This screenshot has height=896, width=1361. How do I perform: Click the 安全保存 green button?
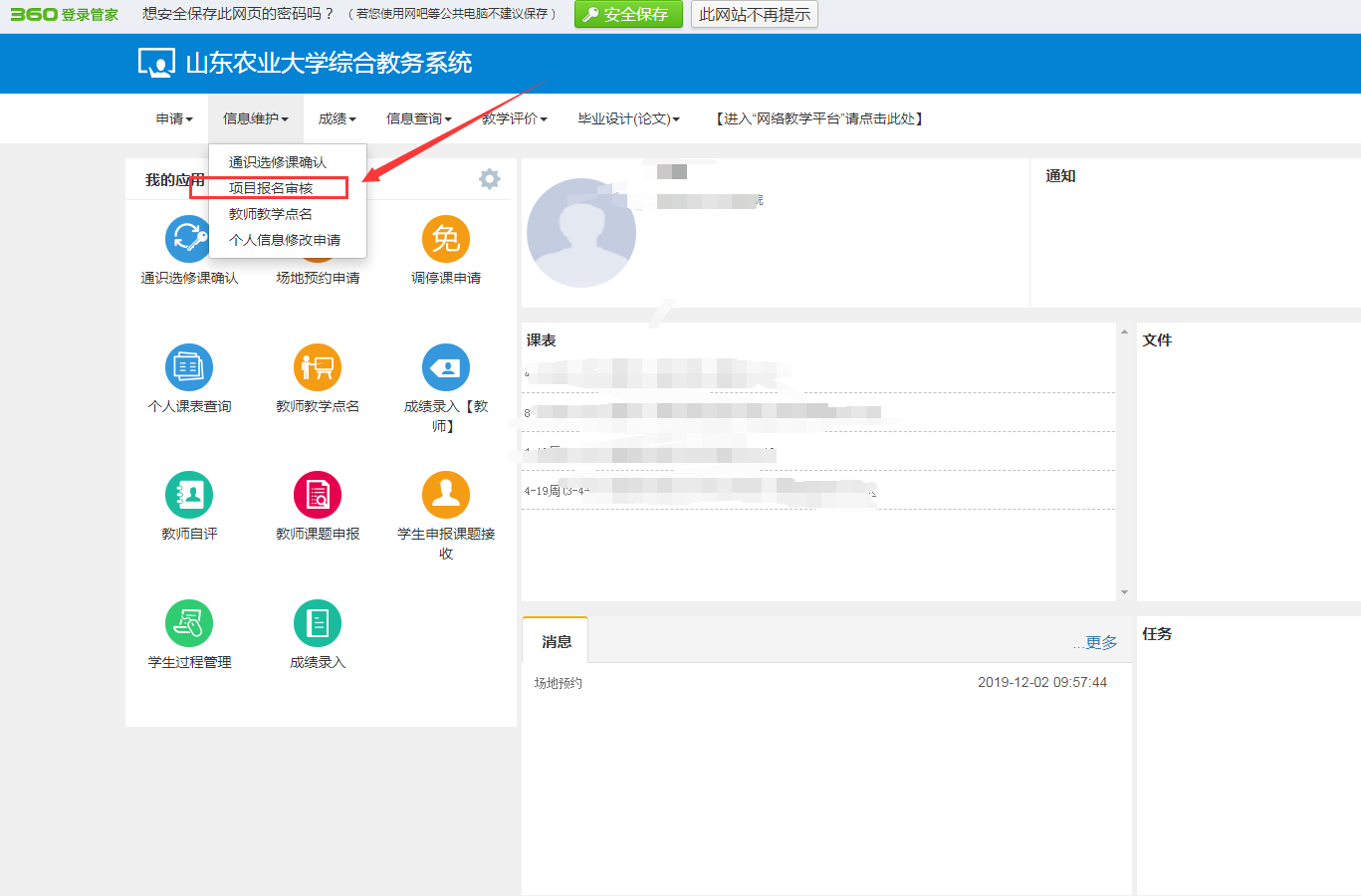[628, 14]
